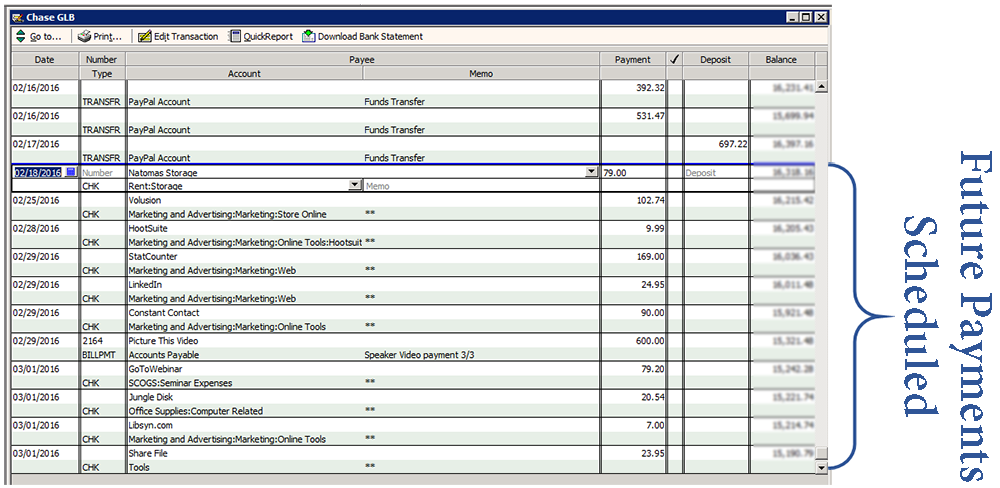The width and height of the screenshot is (1000, 488).
Task: Click the 02/18/2016 date field
Action: point(38,172)
